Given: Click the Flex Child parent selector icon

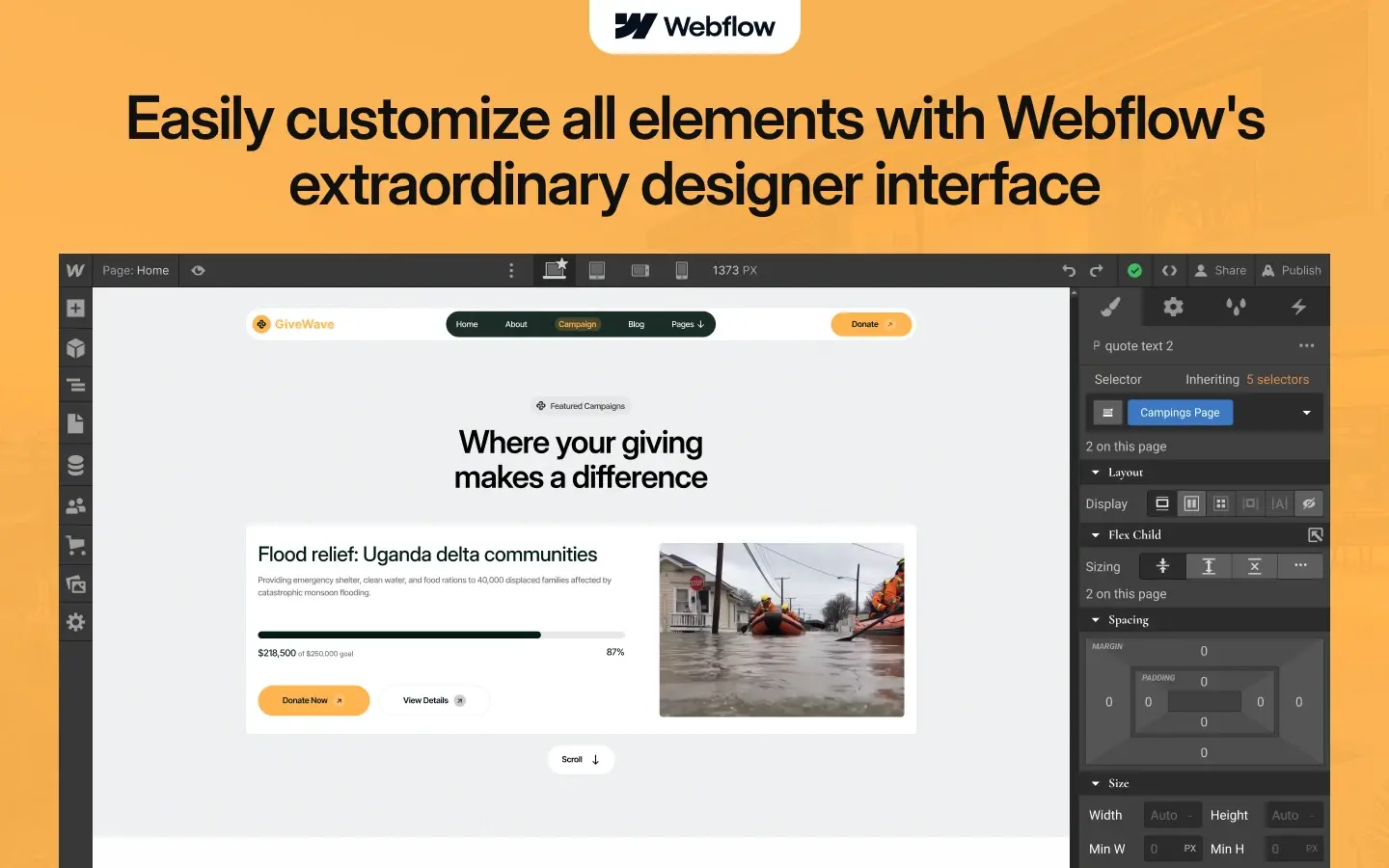Looking at the screenshot, I should (x=1315, y=535).
